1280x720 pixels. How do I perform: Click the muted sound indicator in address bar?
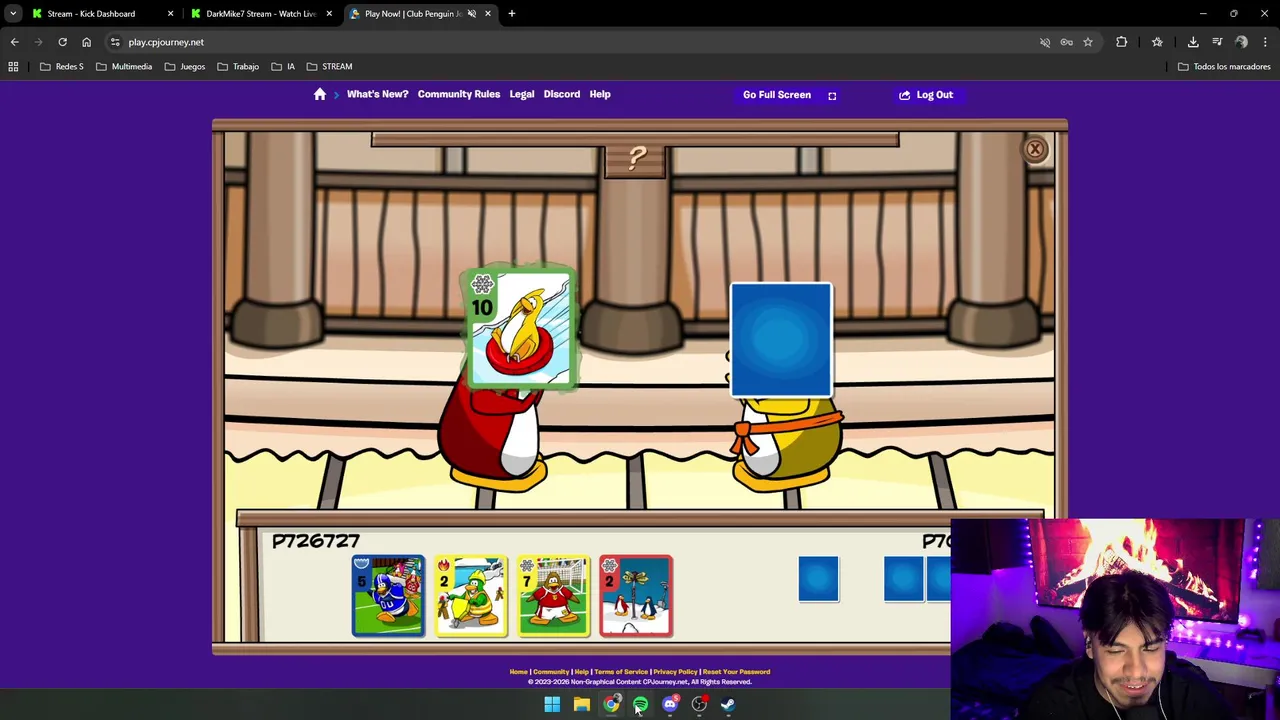1045,42
